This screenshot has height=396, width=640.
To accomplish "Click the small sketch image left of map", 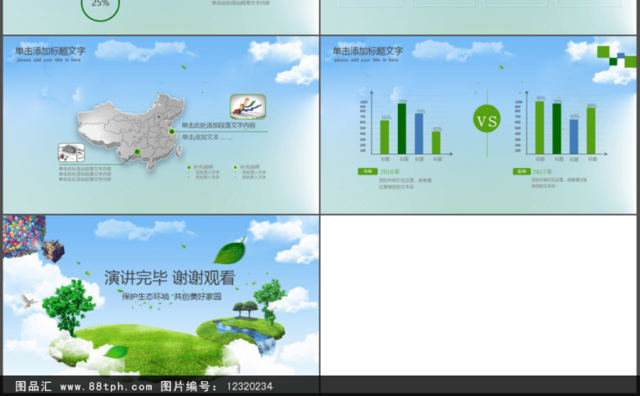I will (x=71, y=153).
